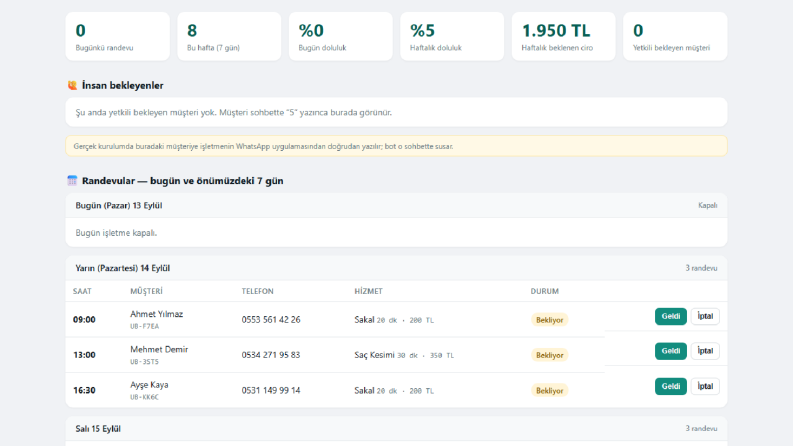Image resolution: width=793 pixels, height=446 pixels.
Task: Select the DURUM column header
Action: click(544, 291)
